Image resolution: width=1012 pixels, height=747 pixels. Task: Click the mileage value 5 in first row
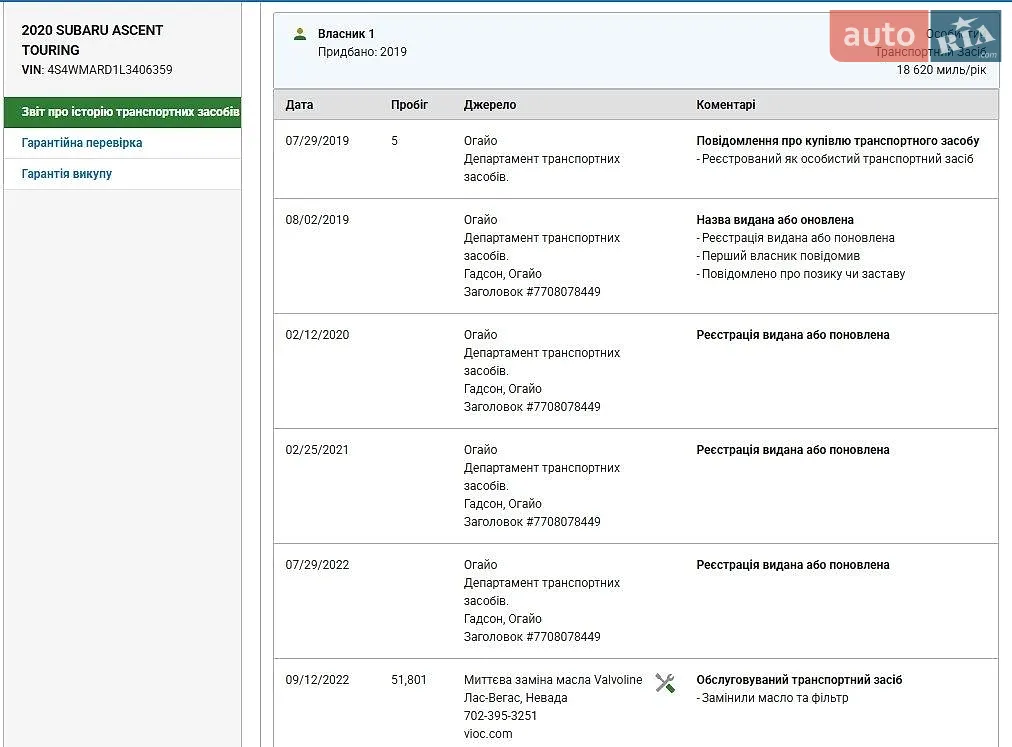[394, 141]
